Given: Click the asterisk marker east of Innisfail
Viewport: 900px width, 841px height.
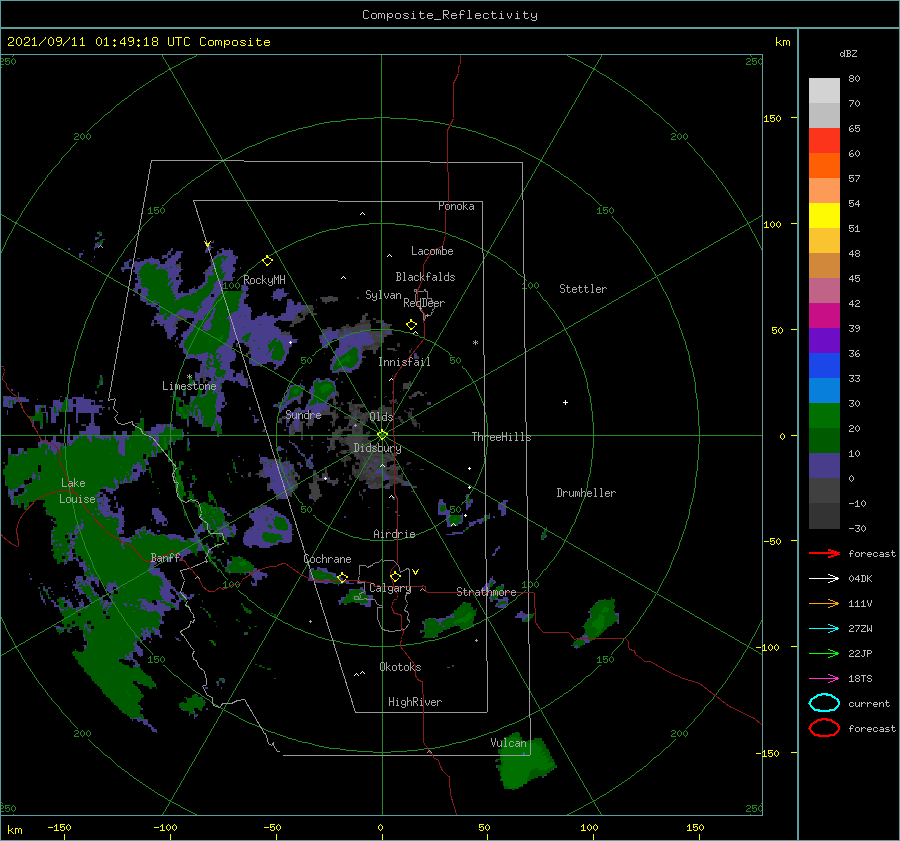Looking at the screenshot, I should pyautogui.click(x=475, y=343).
